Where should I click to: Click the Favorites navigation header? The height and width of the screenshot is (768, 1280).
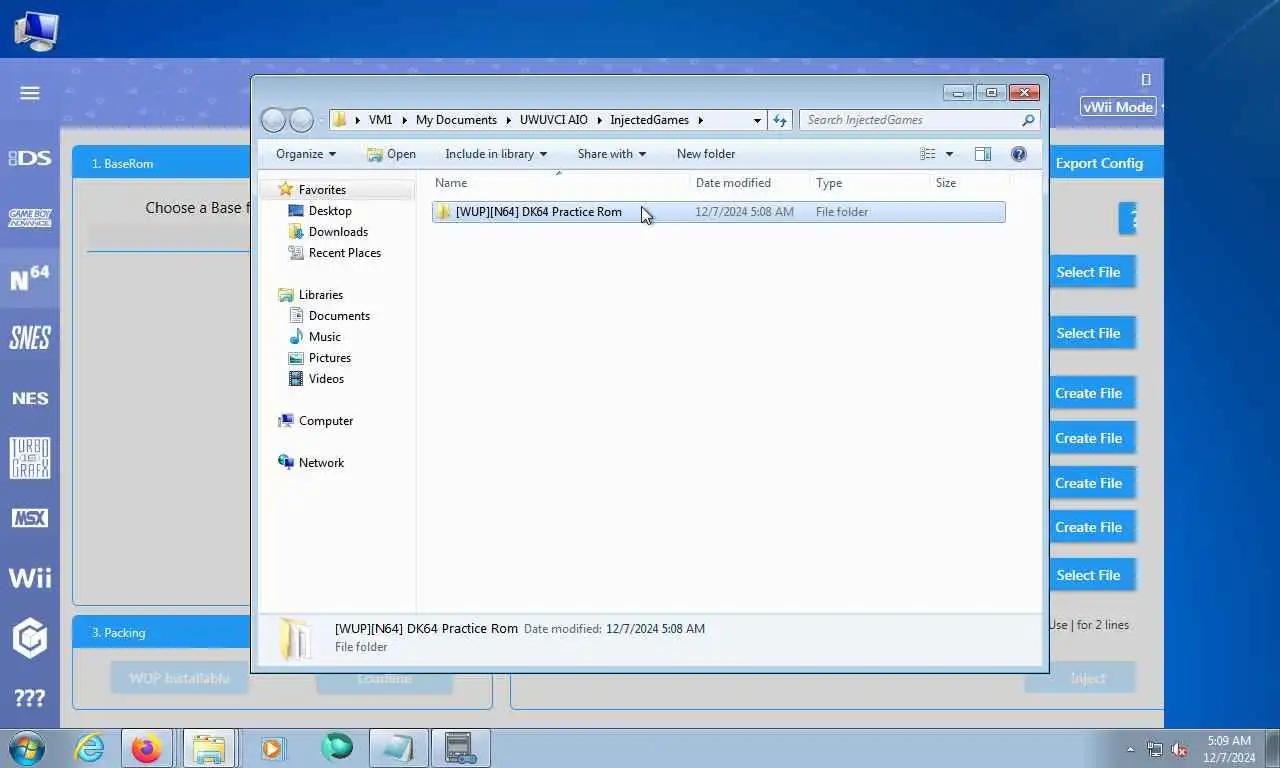[x=322, y=190]
